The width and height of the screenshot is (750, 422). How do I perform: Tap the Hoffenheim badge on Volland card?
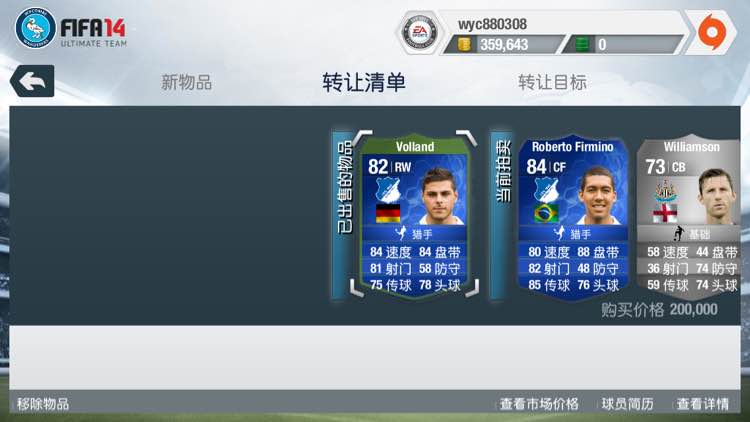click(x=388, y=190)
